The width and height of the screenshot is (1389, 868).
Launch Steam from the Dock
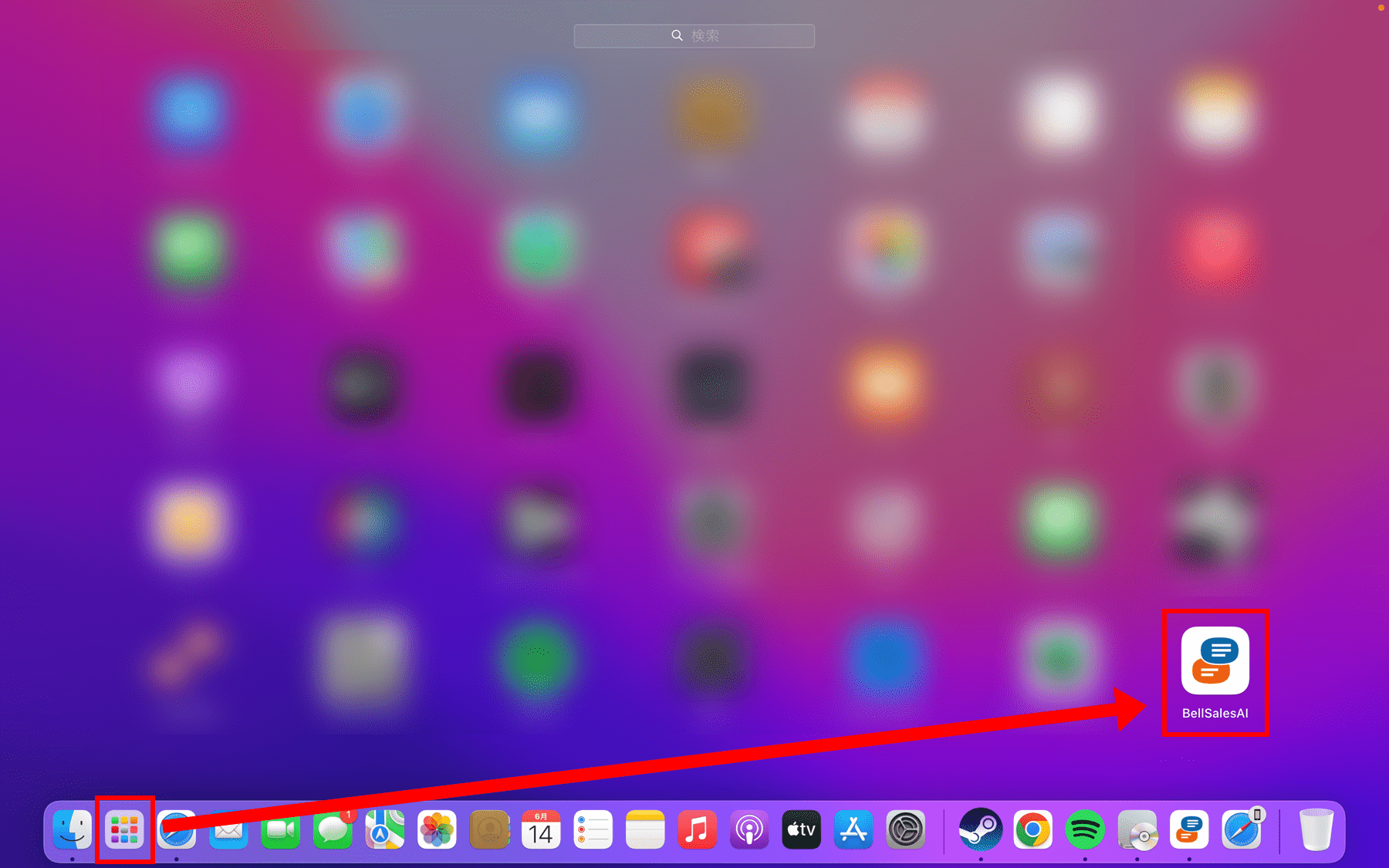pyautogui.click(x=981, y=830)
